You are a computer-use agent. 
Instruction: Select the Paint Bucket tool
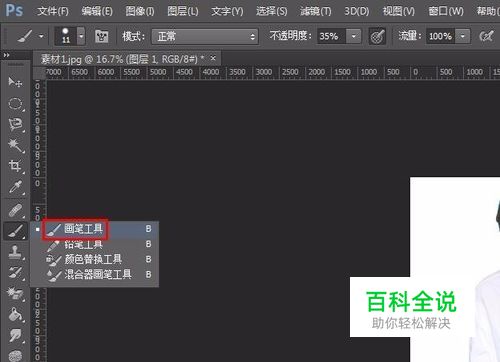click(x=15, y=314)
